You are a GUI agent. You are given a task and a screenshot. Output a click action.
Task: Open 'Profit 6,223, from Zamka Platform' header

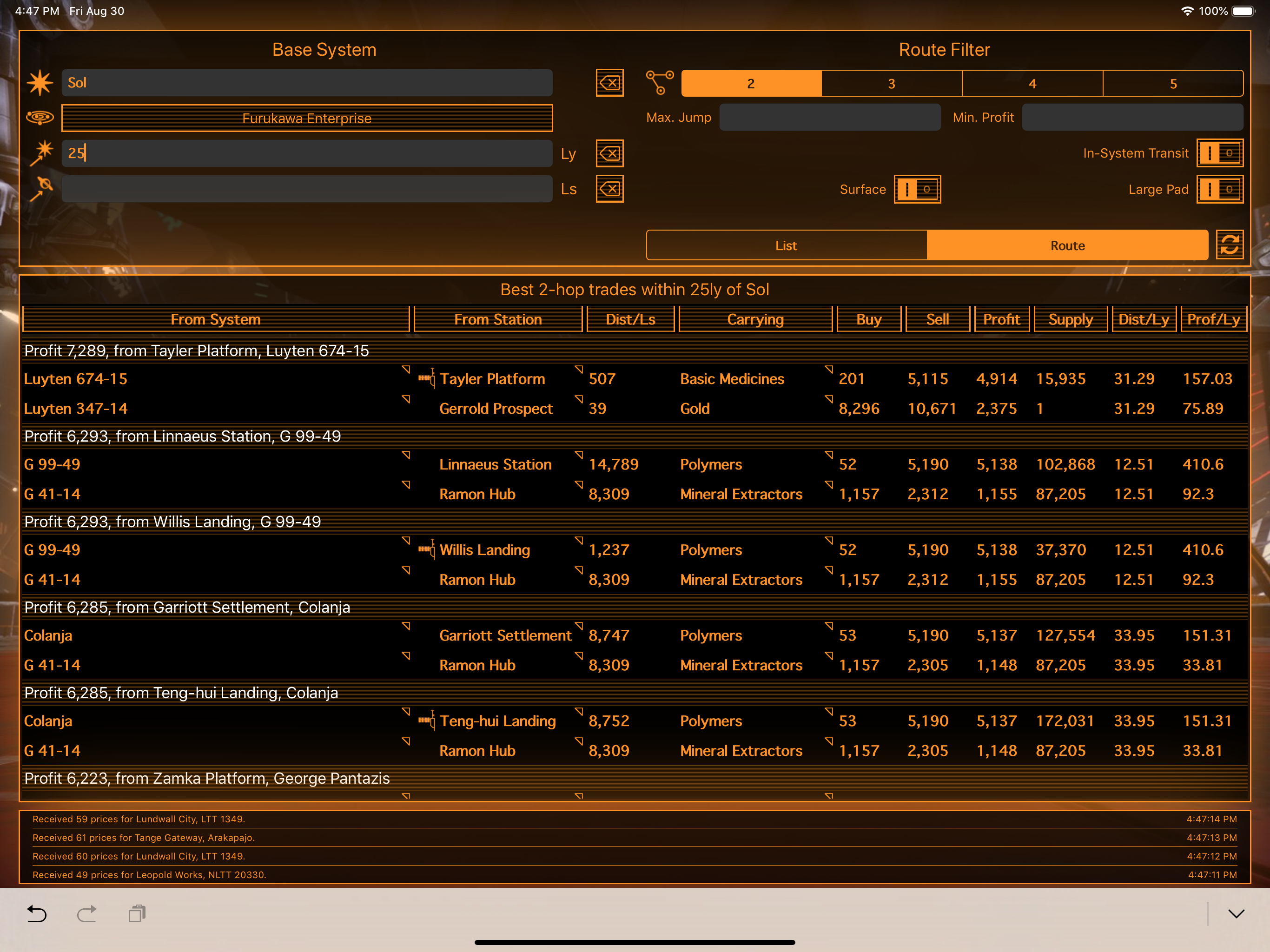click(635, 778)
